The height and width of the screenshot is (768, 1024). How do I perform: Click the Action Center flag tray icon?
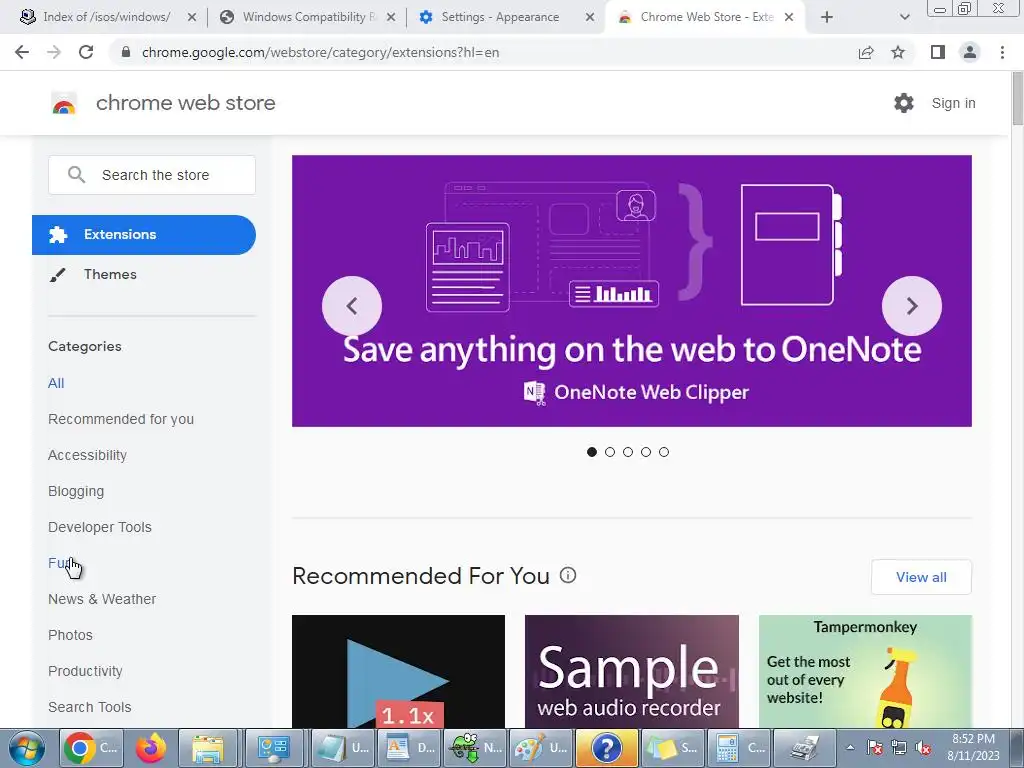pos(875,747)
